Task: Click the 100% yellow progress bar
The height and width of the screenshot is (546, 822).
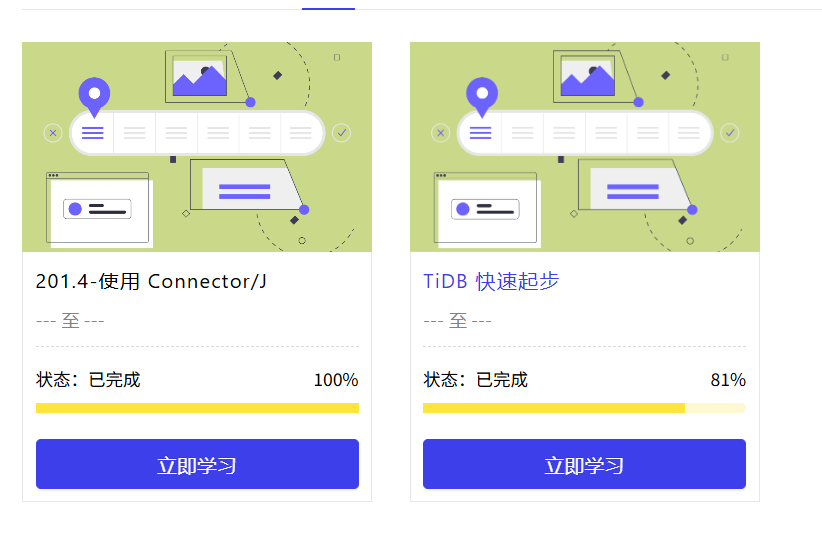Action: [197, 408]
